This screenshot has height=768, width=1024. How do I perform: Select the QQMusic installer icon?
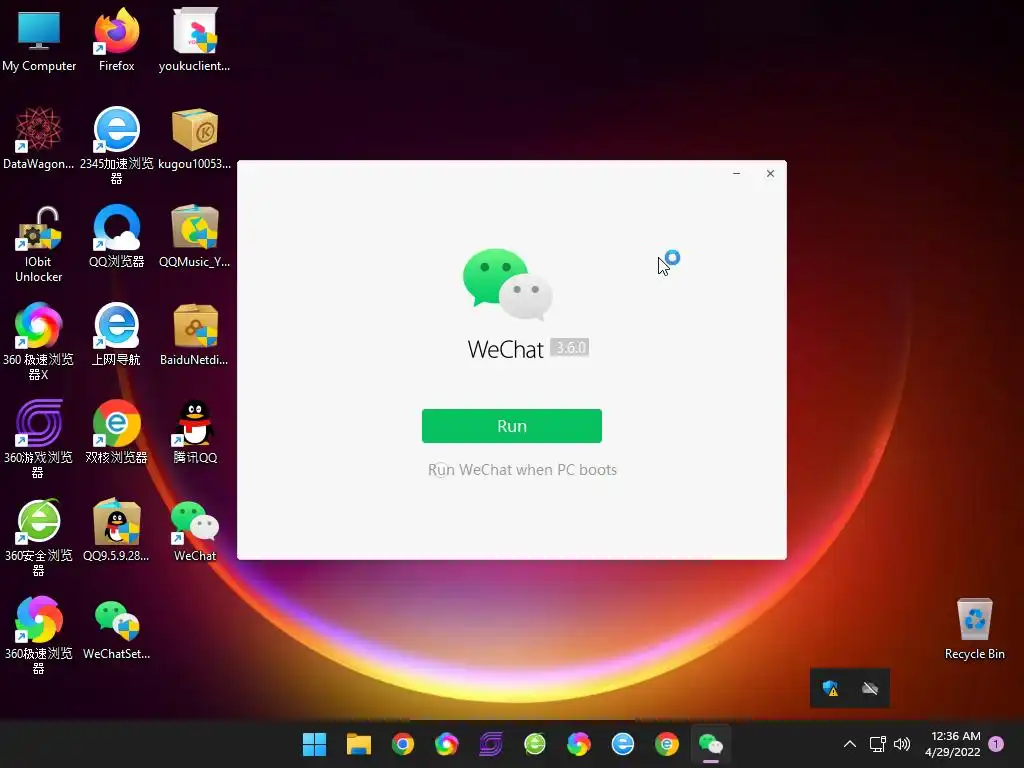(x=194, y=236)
